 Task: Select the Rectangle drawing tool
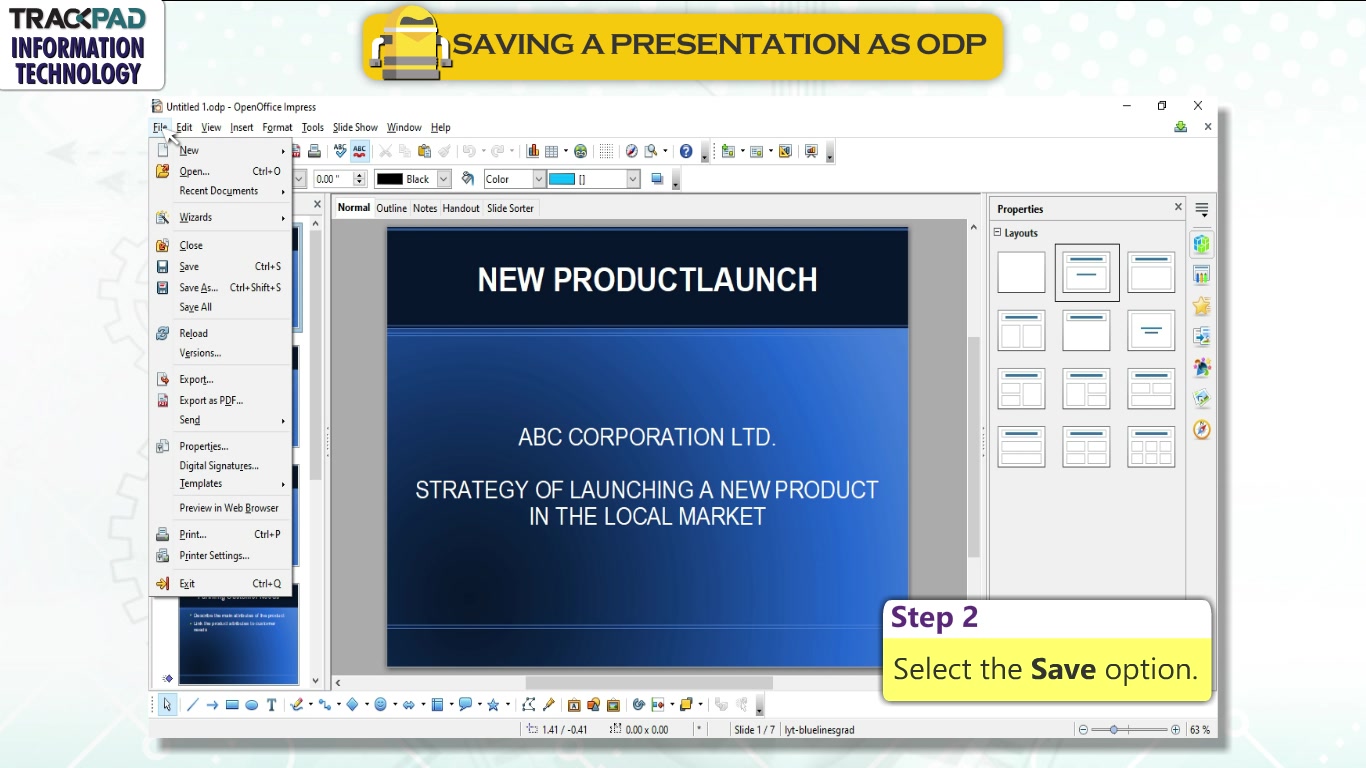click(232, 705)
